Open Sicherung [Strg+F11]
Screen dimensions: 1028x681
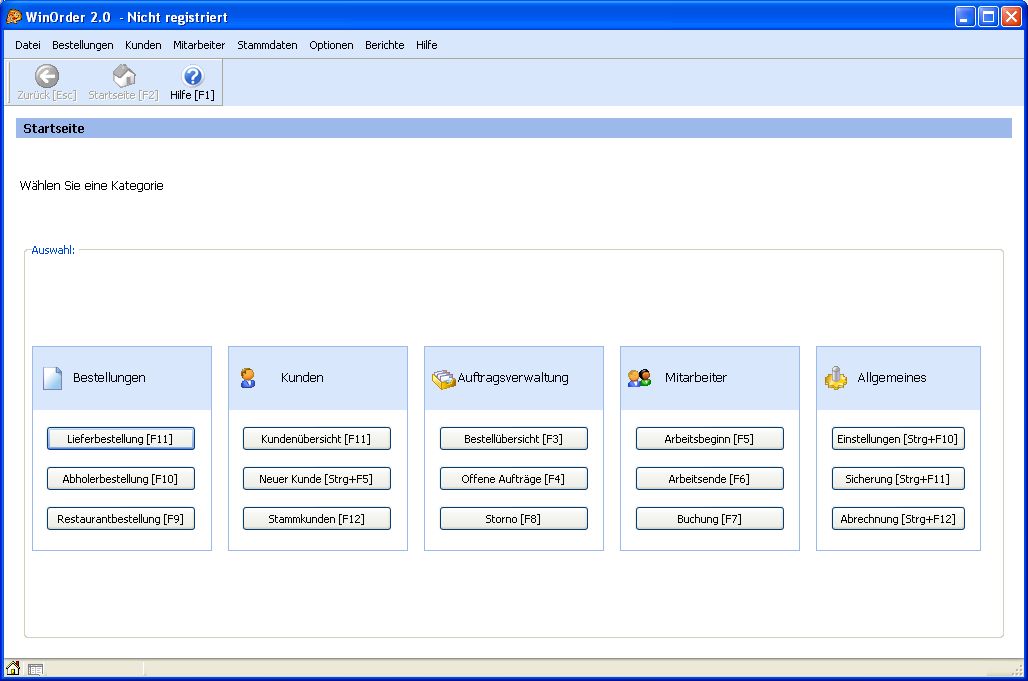point(898,478)
